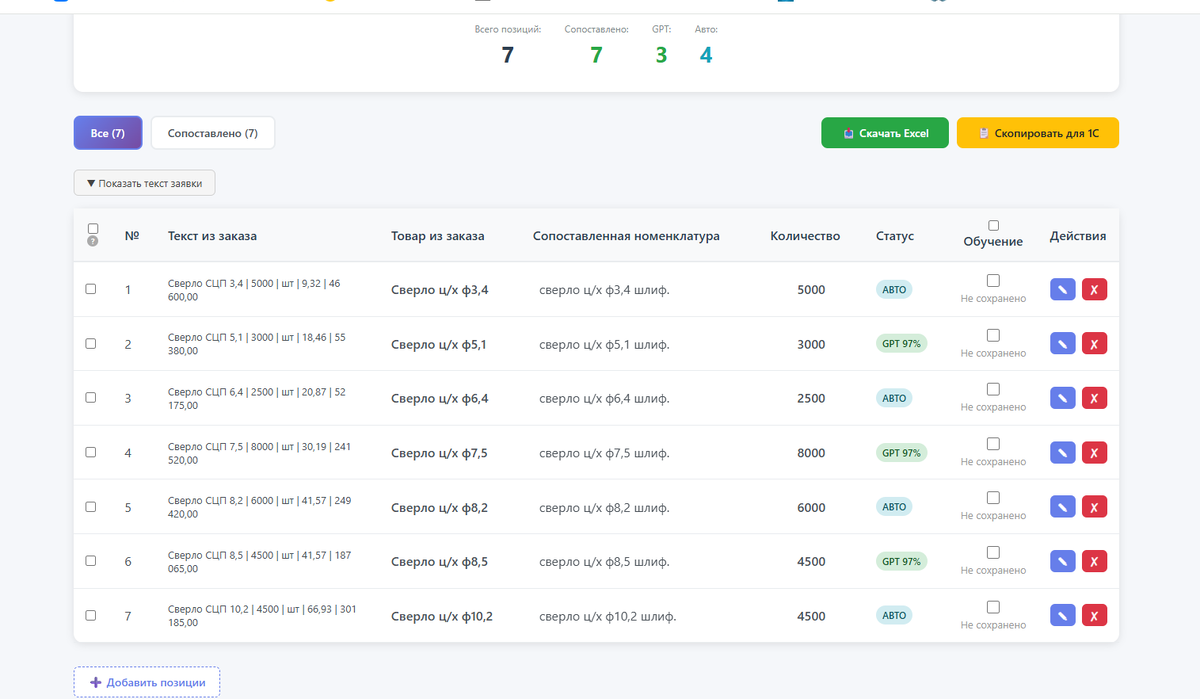Enable Обучение checkbox for Сверло ц/х ф3,4
The width and height of the screenshot is (1200, 699).
[x=993, y=280]
